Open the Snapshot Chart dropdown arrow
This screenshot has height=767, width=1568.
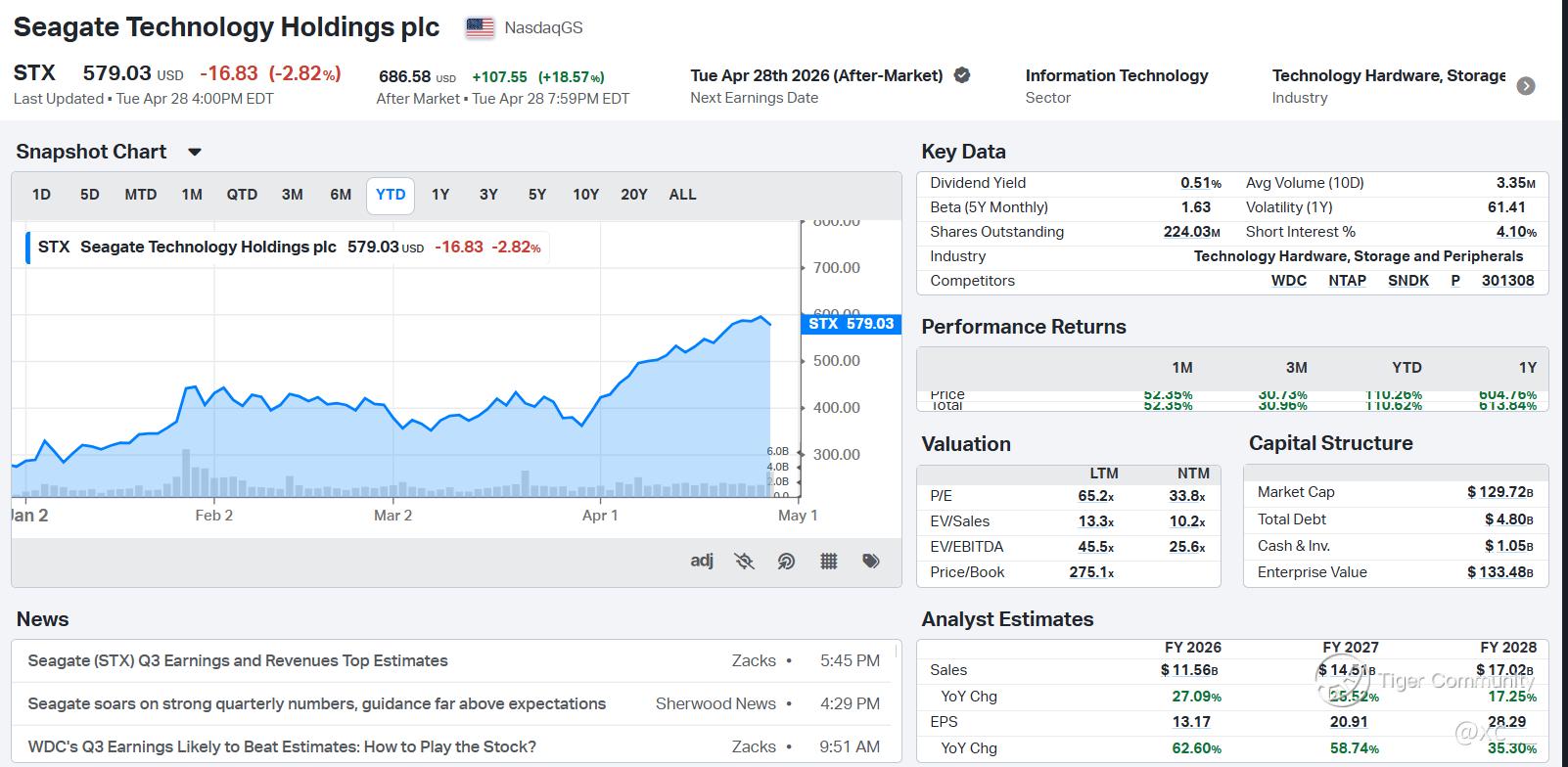[x=194, y=153]
